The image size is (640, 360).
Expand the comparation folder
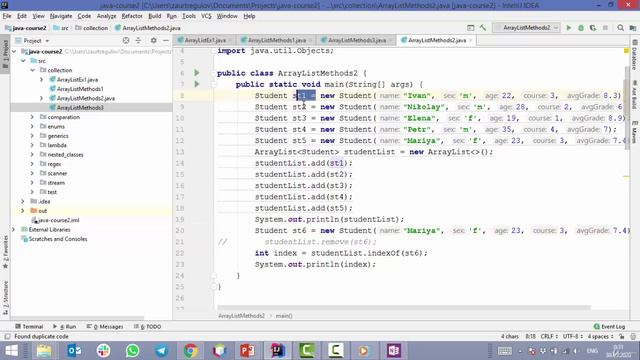pos(32,117)
